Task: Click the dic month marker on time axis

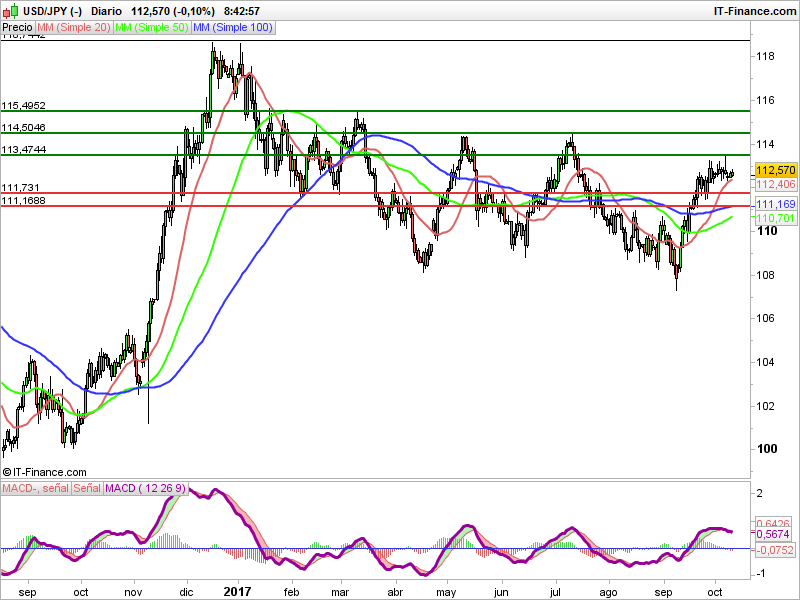Action: [186, 592]
